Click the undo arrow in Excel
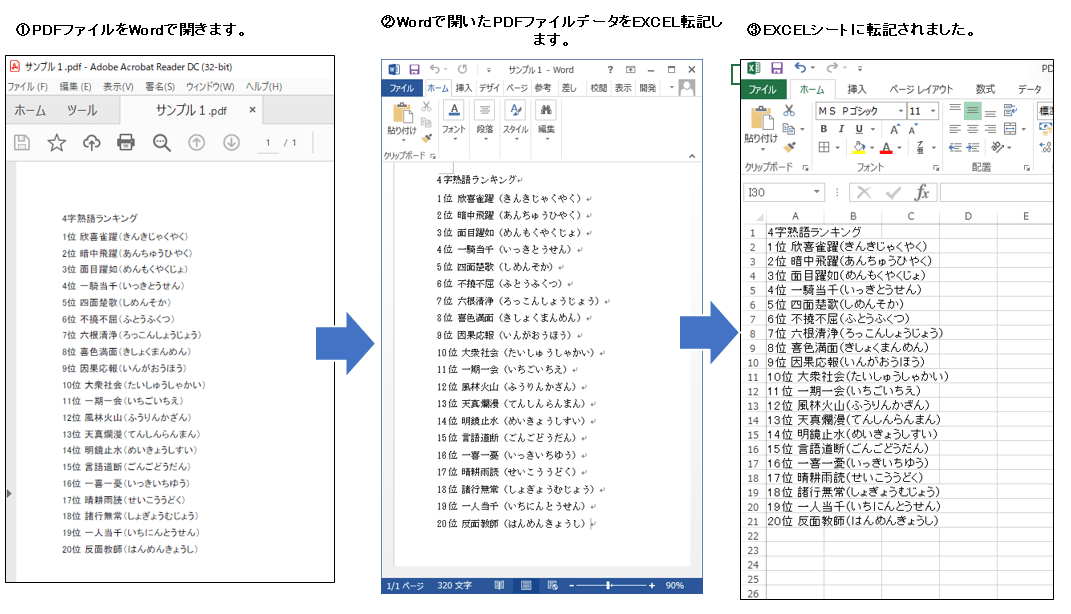Screen dimensions: 1071x614 click(x=801, y=67)
